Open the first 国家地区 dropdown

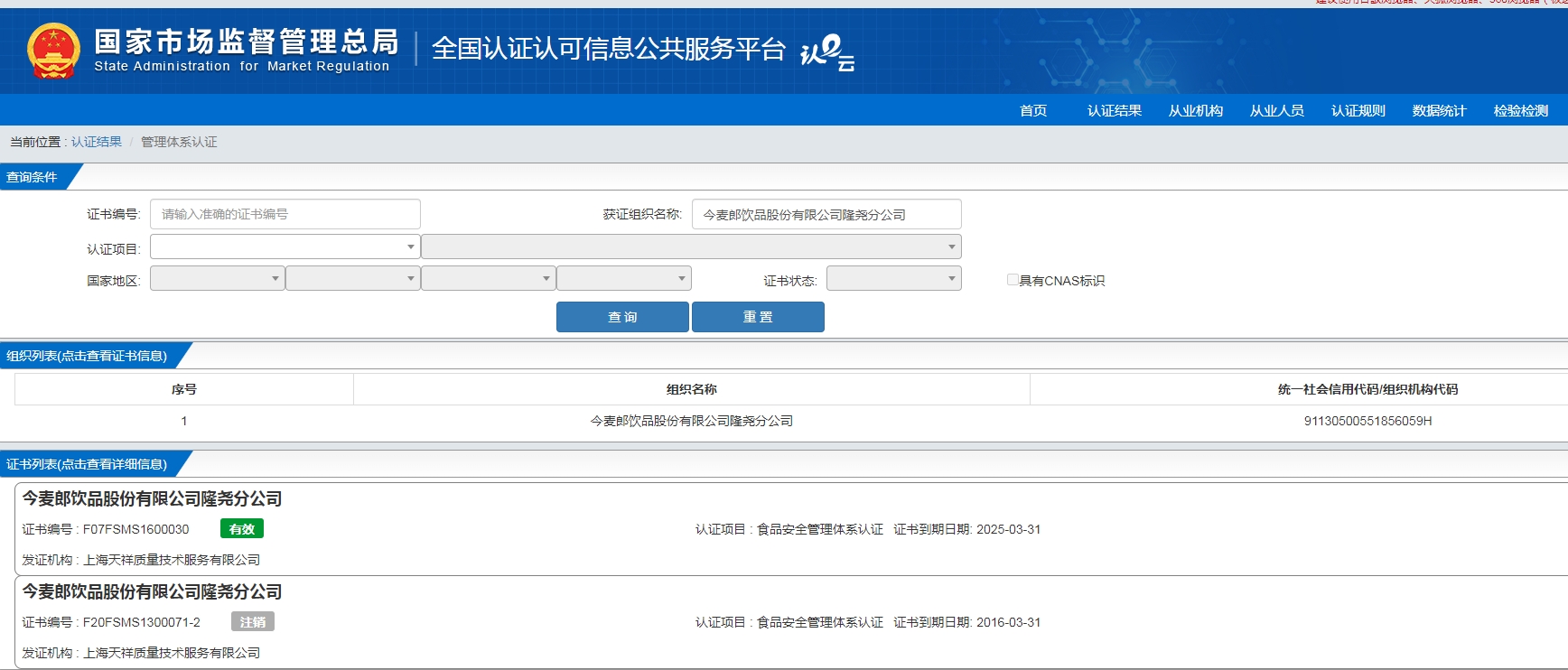[x=218, y=278]
